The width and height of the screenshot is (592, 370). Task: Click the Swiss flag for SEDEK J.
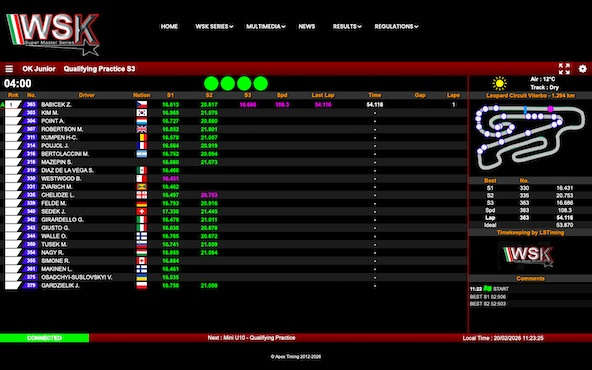coord(142,211)
